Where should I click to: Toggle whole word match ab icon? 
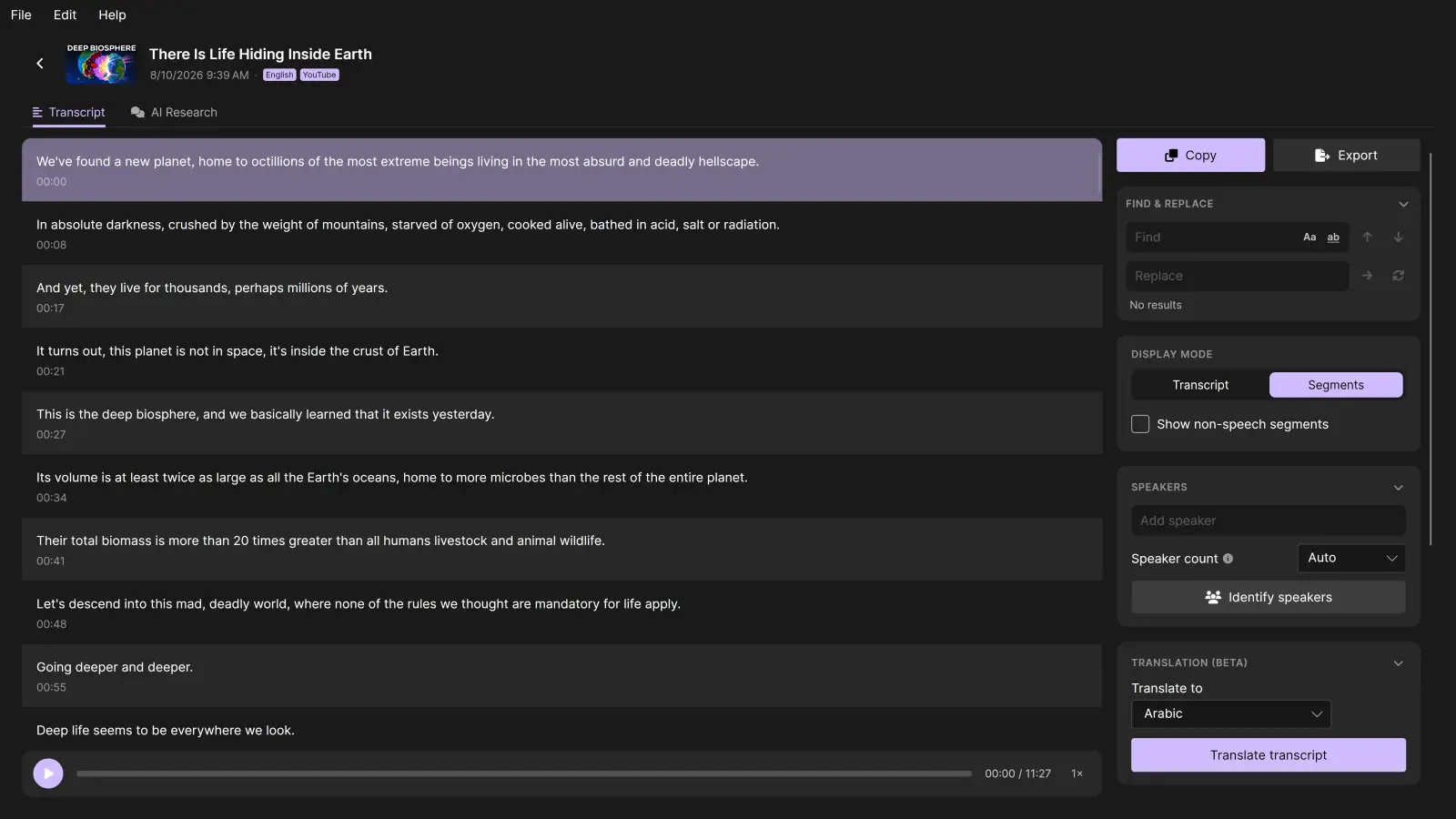(1333, 238)
